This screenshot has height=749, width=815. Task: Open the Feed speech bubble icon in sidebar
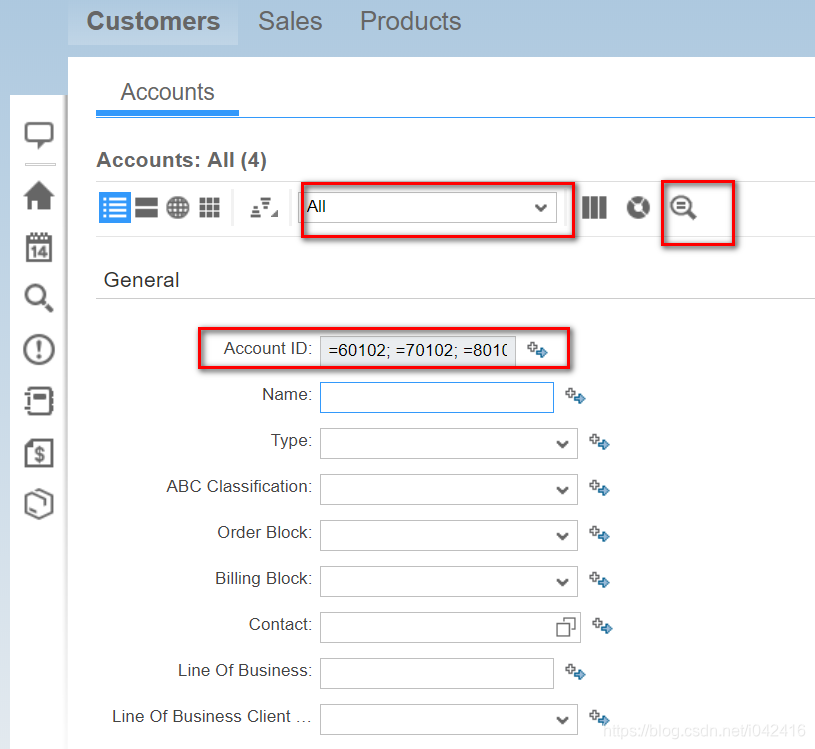[x=39, y=136]
